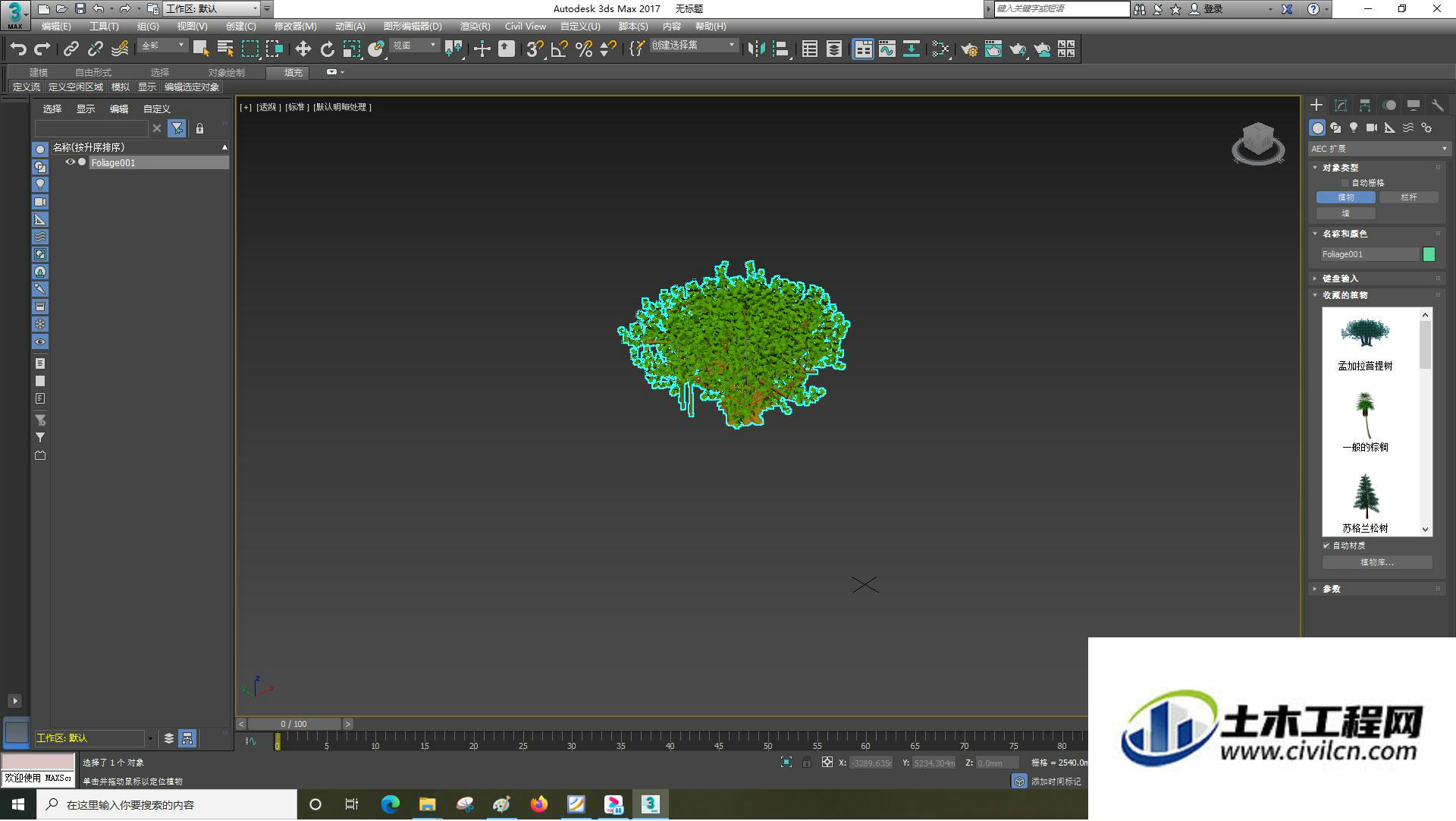Toggle the selection lock in scene explorer

(x=200, y=128)
